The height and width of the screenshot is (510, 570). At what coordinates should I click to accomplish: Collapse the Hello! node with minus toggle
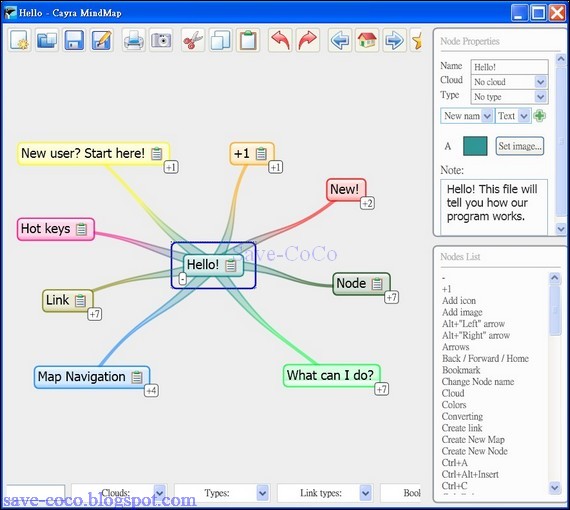point(182,279)
